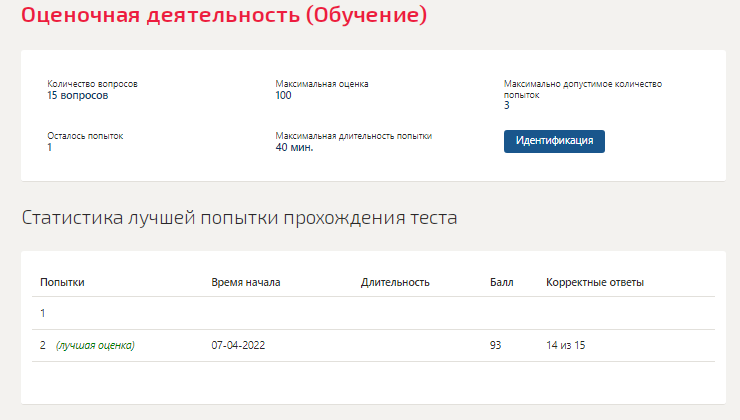Click the score value 93
Screen dimensions: 740x420
pyautogui.click(x=495, y=345)
